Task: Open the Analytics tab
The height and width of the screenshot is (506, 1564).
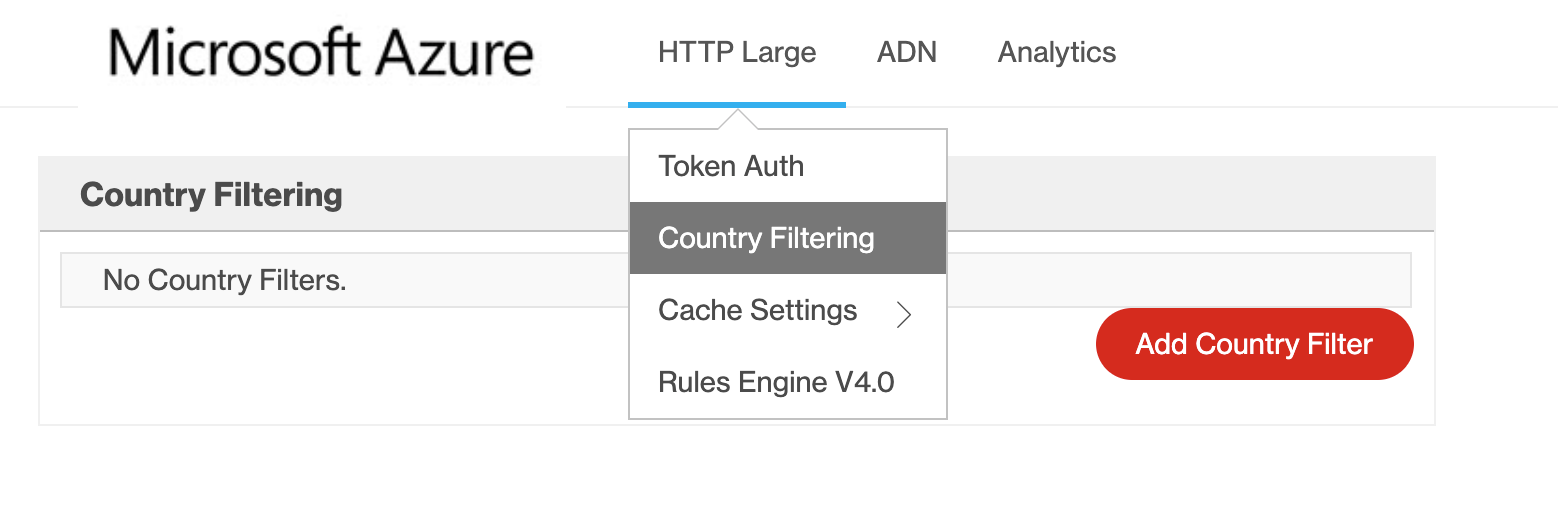Action: tap(1057, 52)
